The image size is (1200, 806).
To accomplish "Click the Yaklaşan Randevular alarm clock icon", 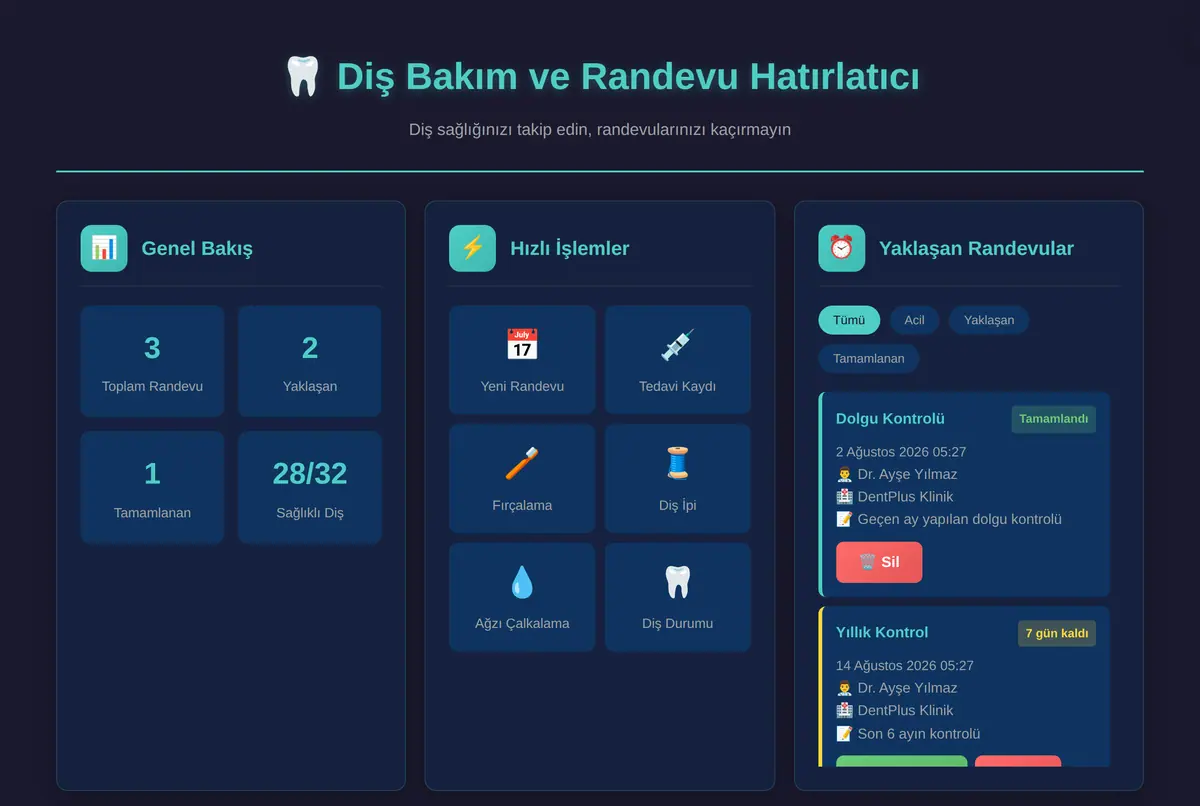I will pyautogui.click(x=841, y=248).
